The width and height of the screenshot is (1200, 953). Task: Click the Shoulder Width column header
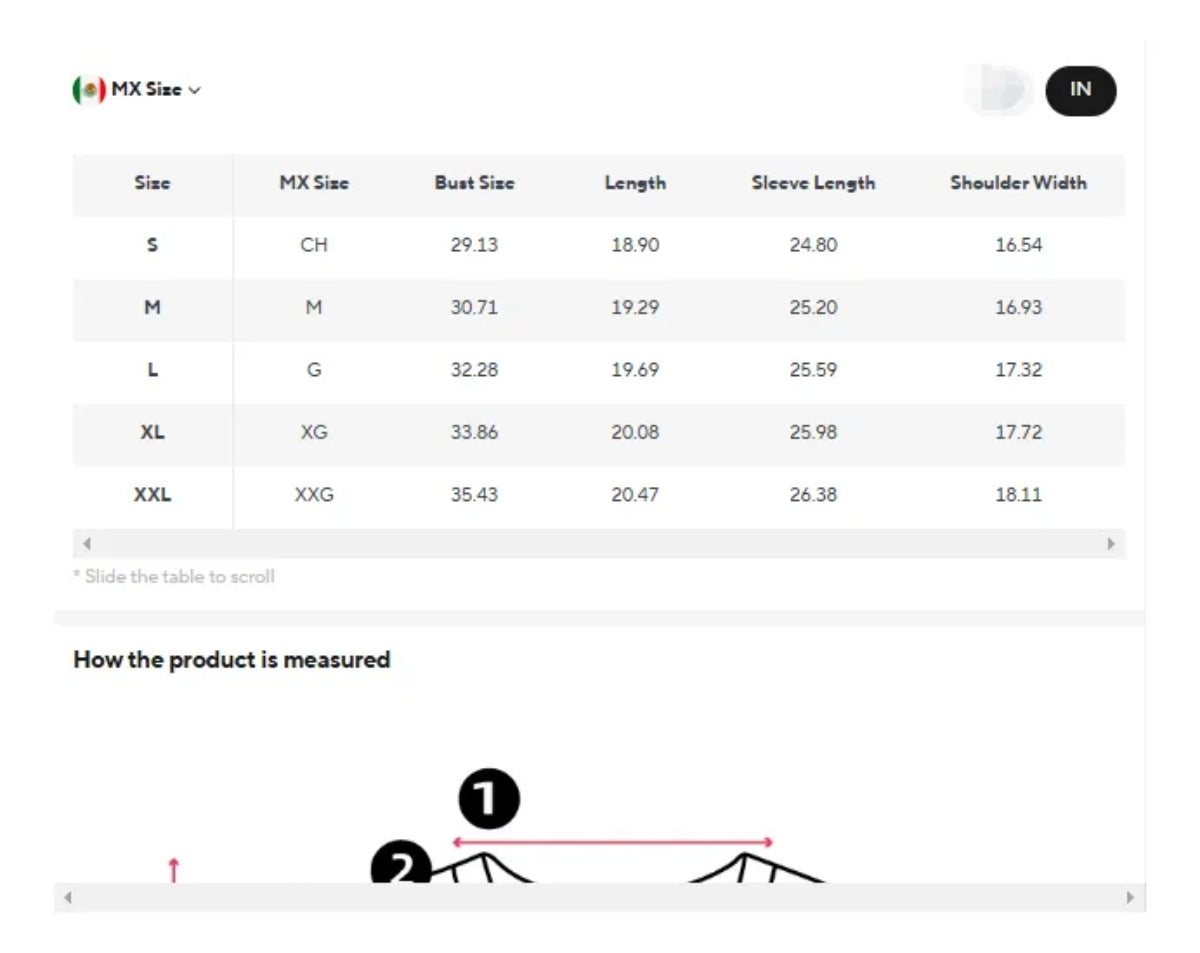coord(1018,183)
